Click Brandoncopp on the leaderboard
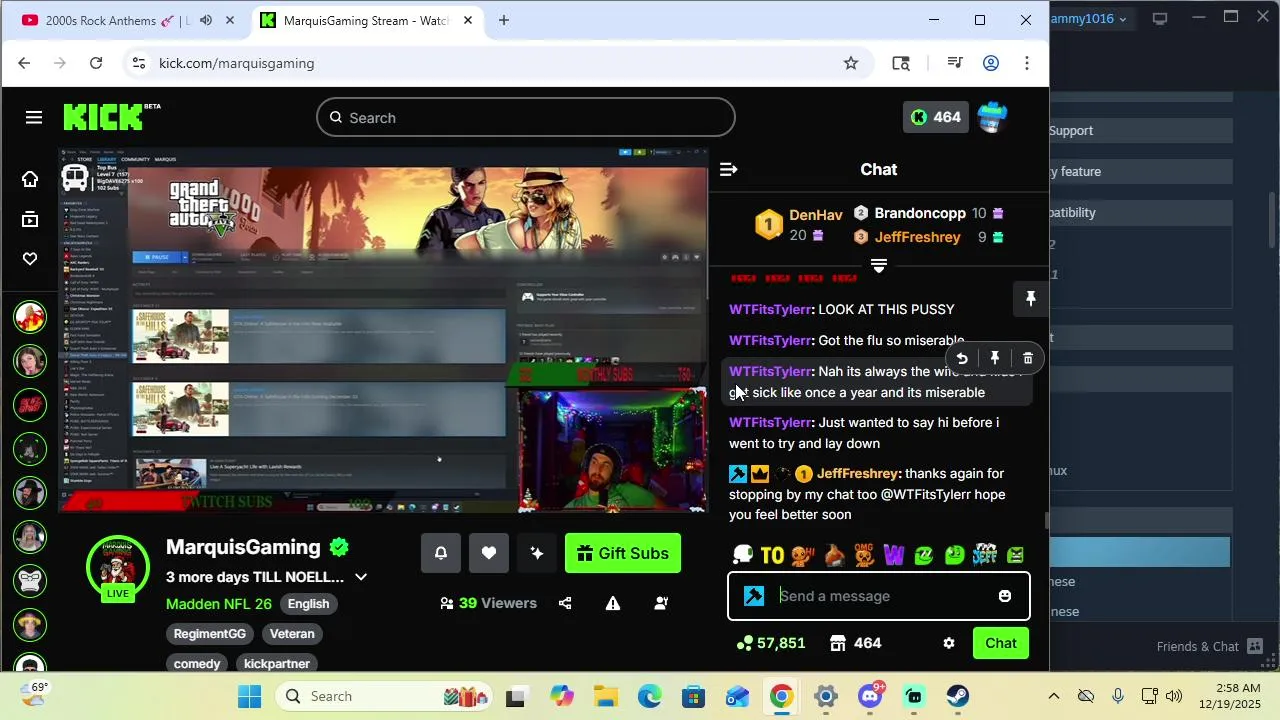Screen dimensions: 1280x720 point(920,213)
